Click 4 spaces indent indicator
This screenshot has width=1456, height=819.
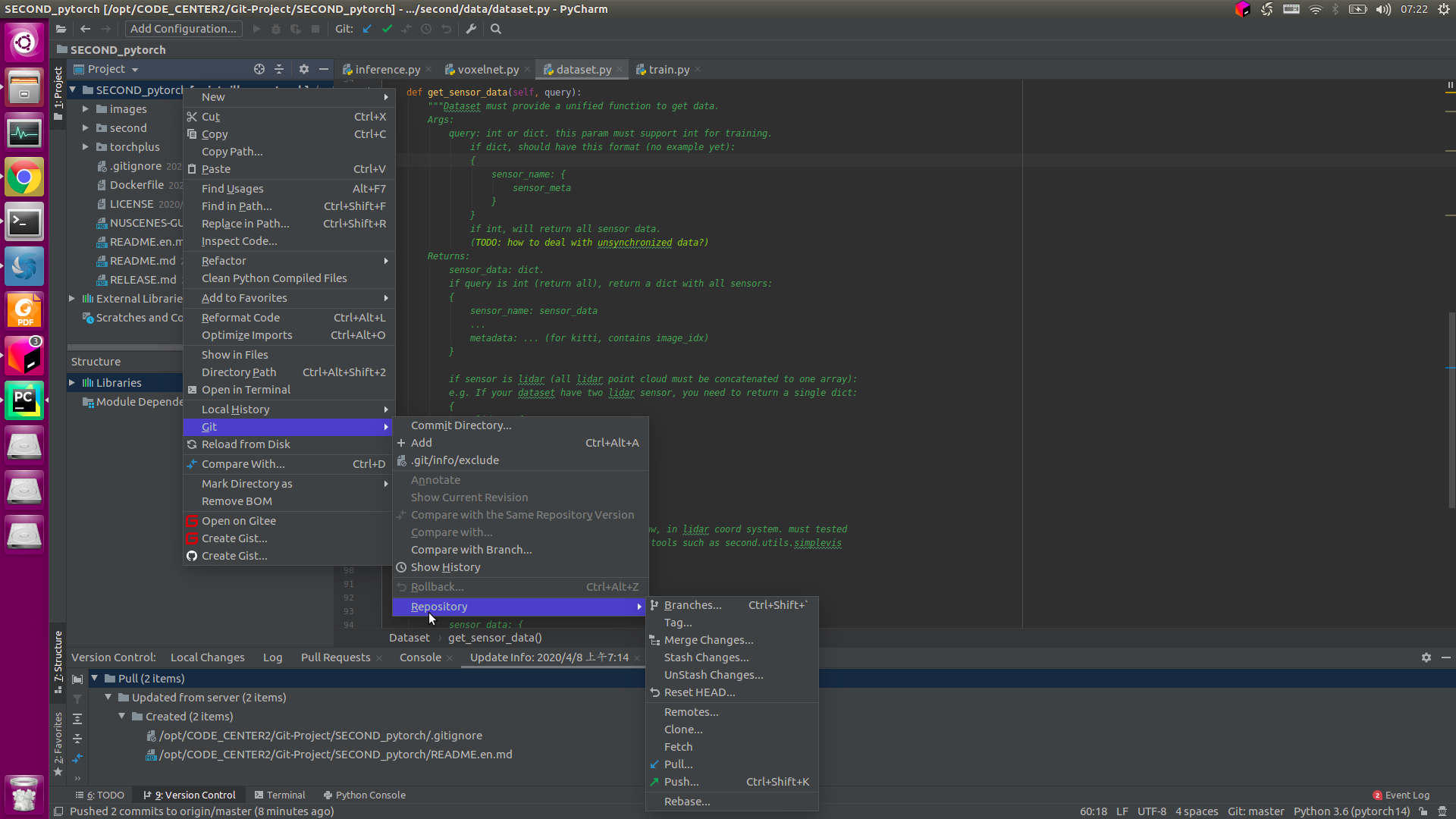click(x=1197, y=811)
